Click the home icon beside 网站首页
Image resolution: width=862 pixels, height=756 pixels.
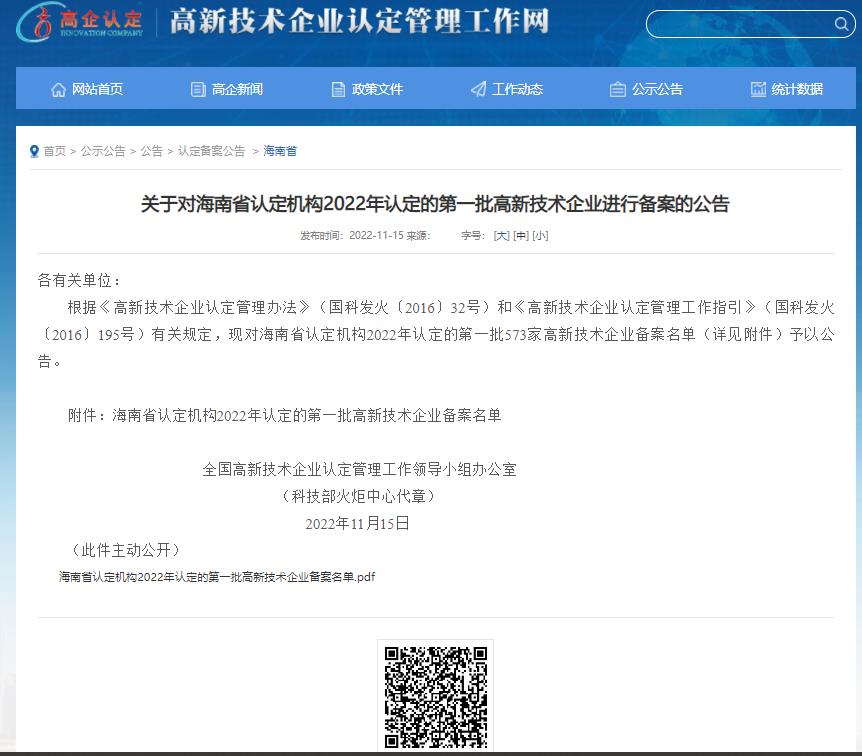[x=58, y=89]
